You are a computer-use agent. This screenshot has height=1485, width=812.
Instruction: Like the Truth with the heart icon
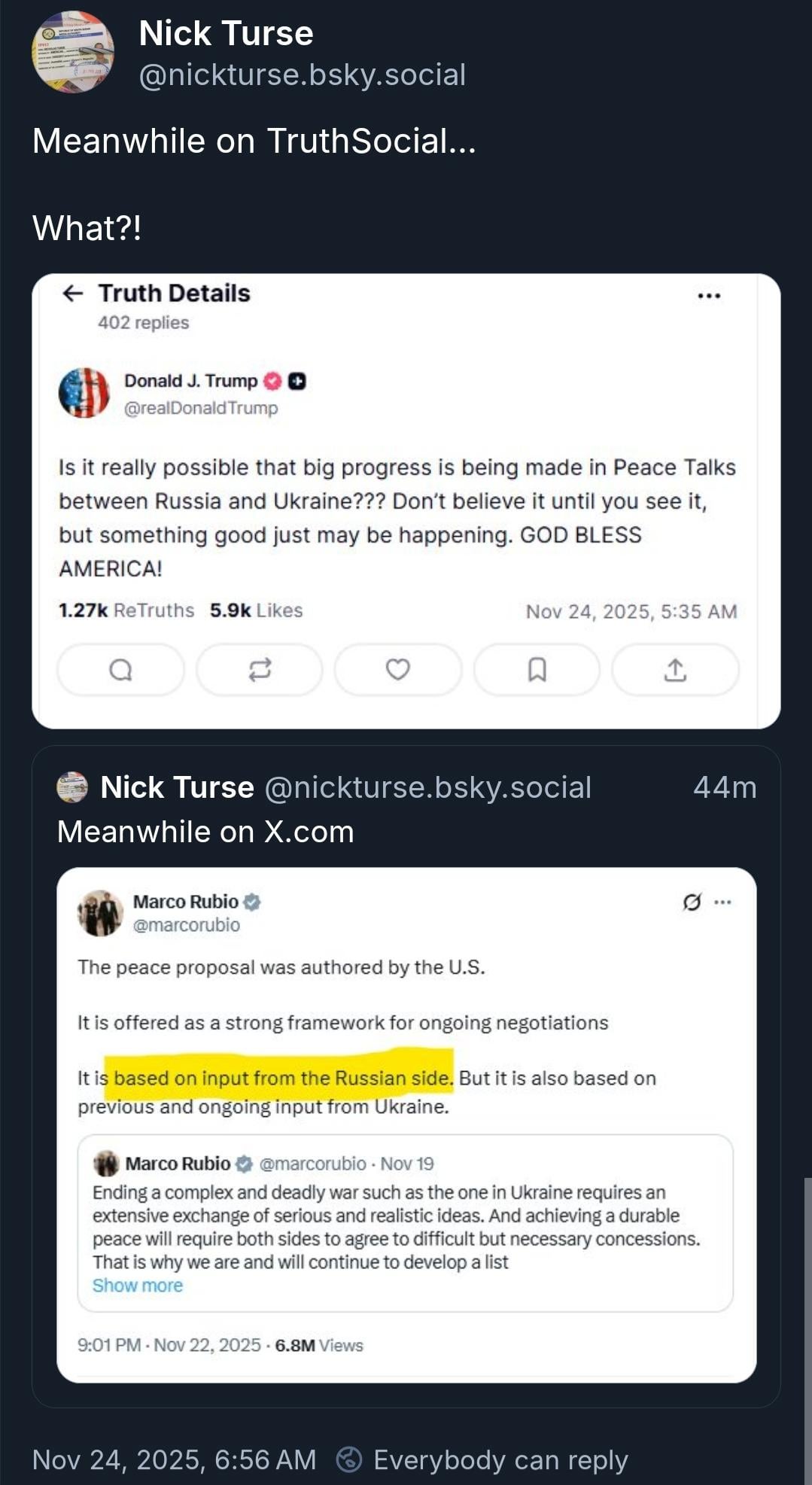tap(398, 669)
